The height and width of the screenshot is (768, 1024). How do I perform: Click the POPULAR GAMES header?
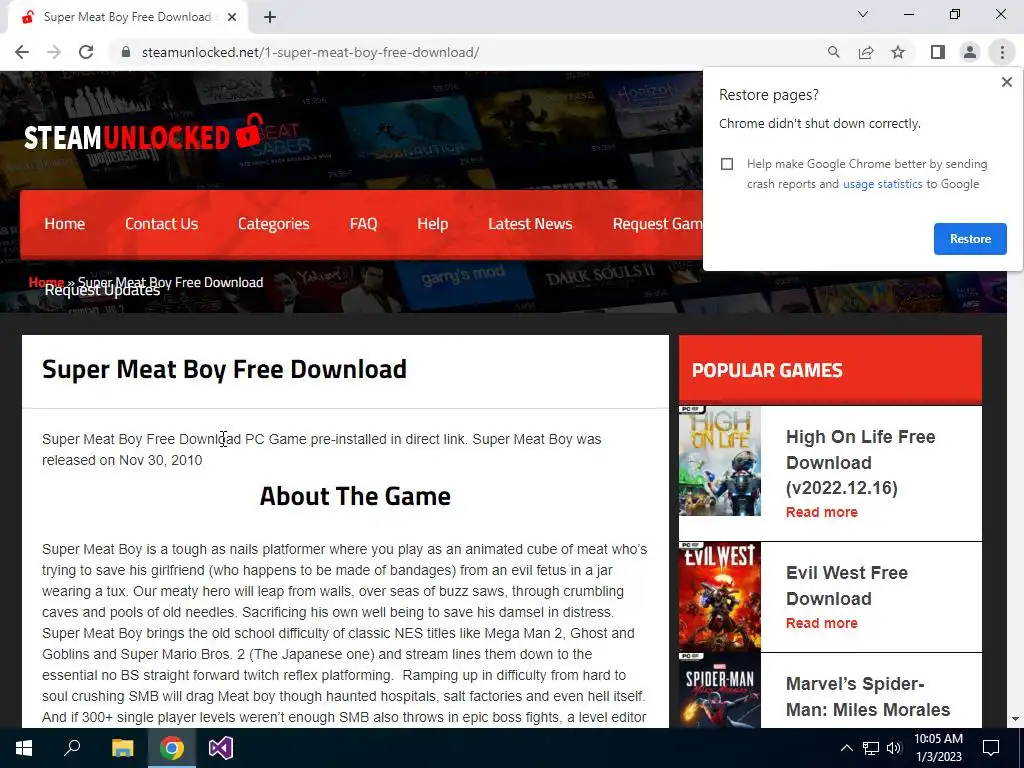pos(767,370)
